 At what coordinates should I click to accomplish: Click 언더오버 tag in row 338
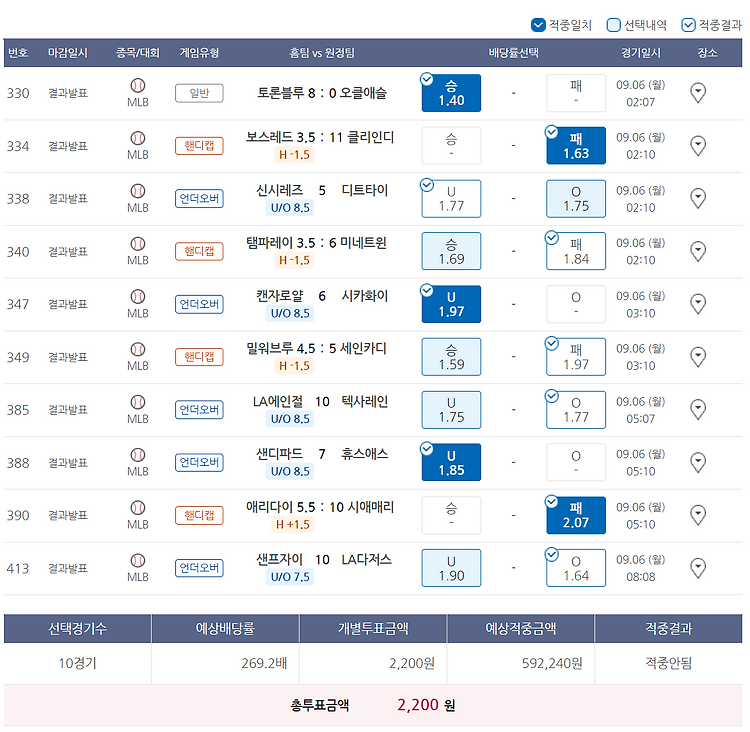[199, 199]
